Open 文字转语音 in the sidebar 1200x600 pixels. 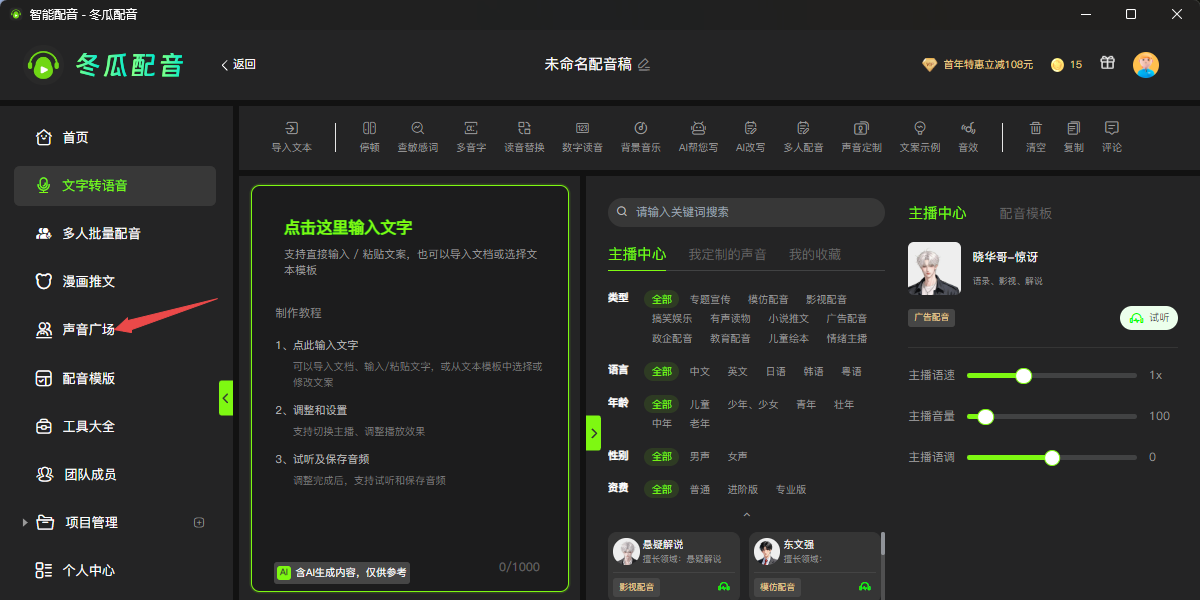coord(115,185)
